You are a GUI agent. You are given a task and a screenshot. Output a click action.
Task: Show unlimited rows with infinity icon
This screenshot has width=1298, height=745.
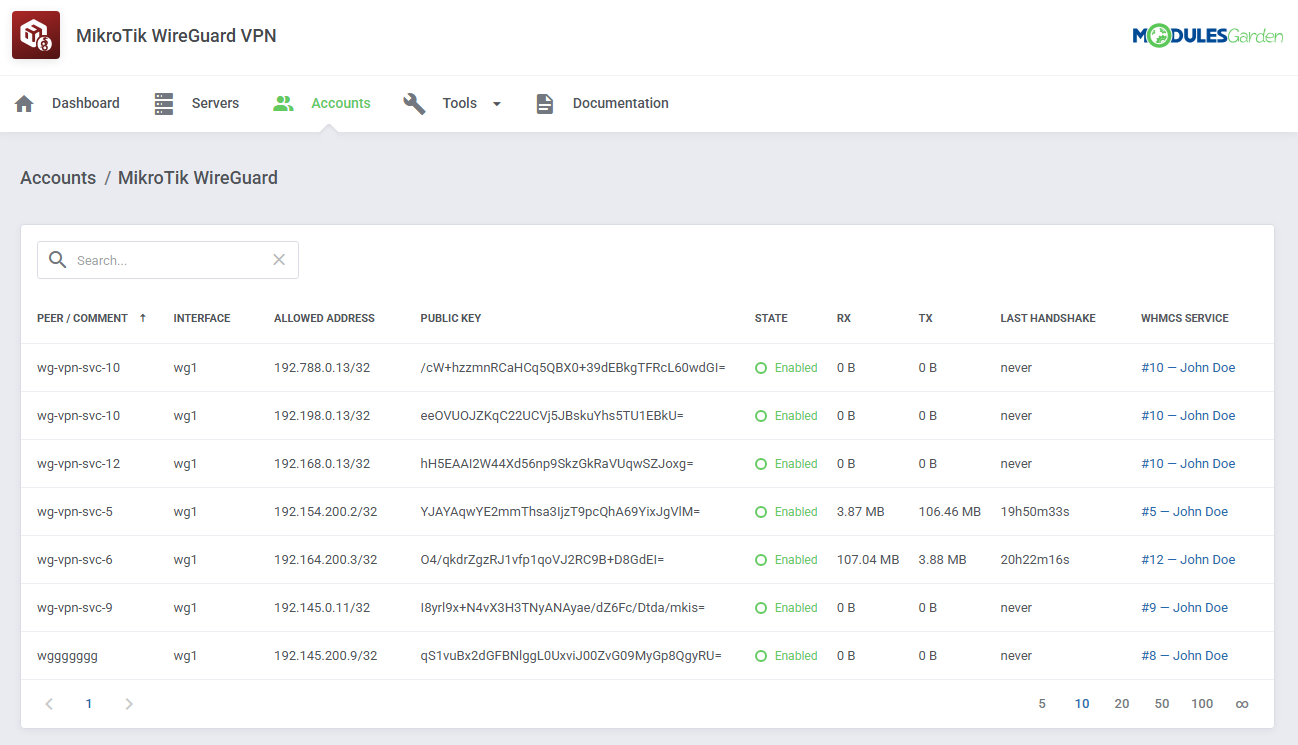(1242, 704)
